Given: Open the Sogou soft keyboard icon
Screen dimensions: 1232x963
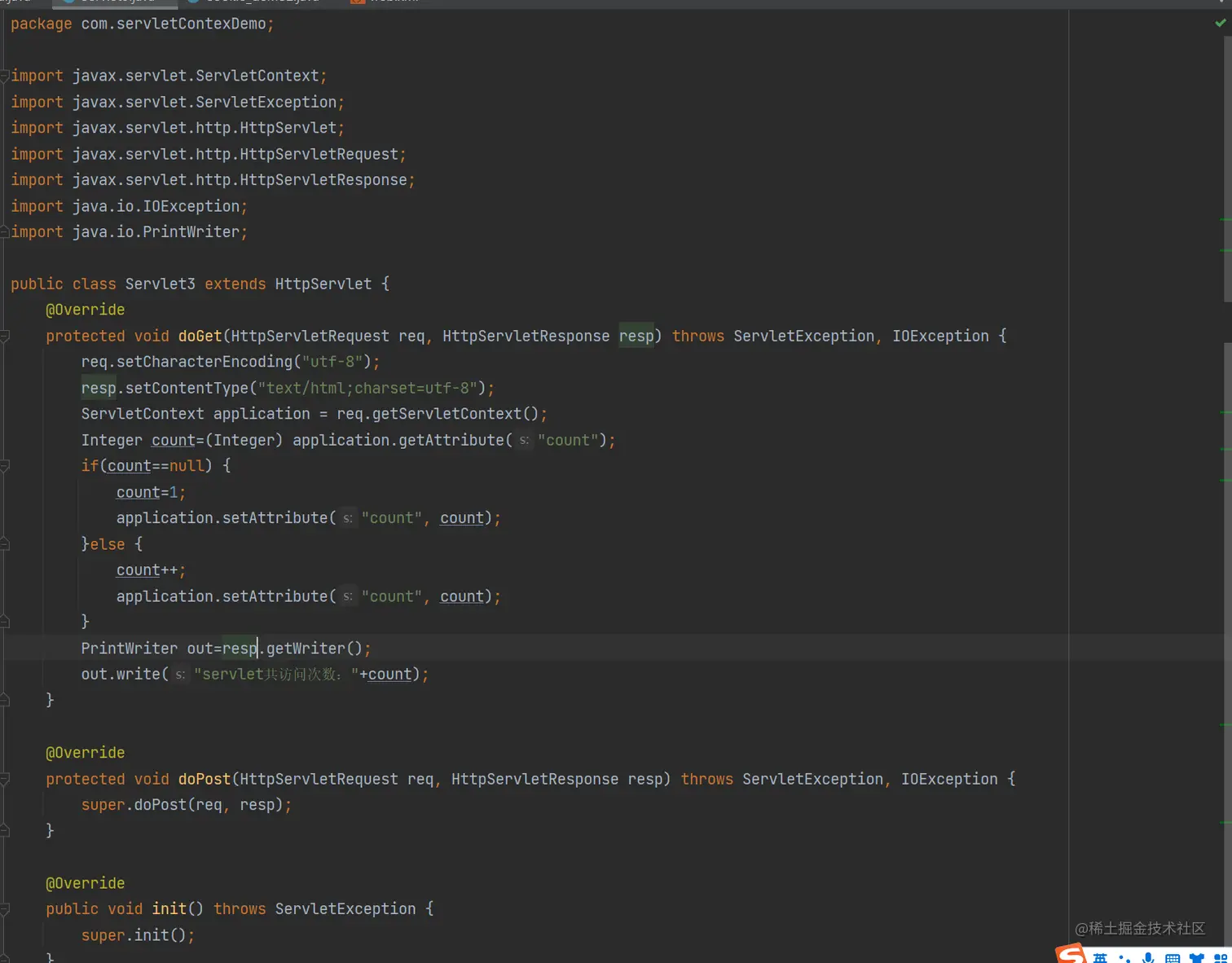Looking at the screenshot, I should tap(1172, 958).
